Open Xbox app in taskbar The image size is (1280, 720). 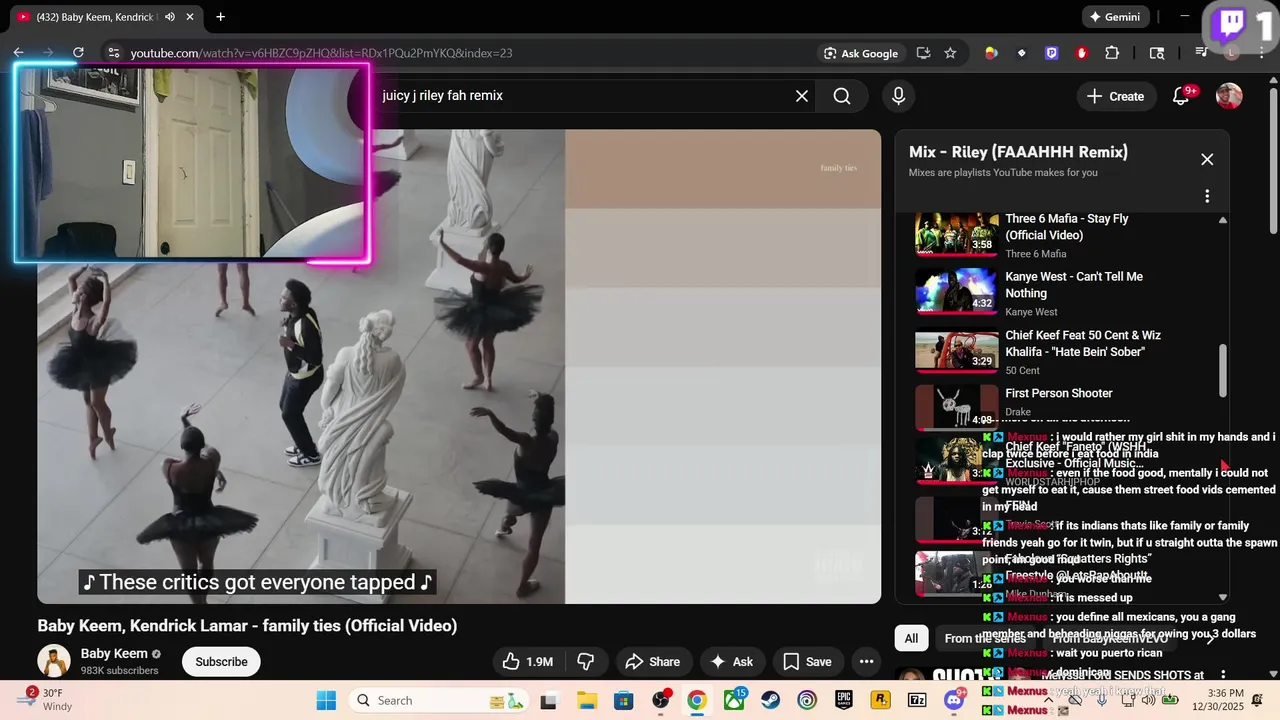tap(734, 700)
